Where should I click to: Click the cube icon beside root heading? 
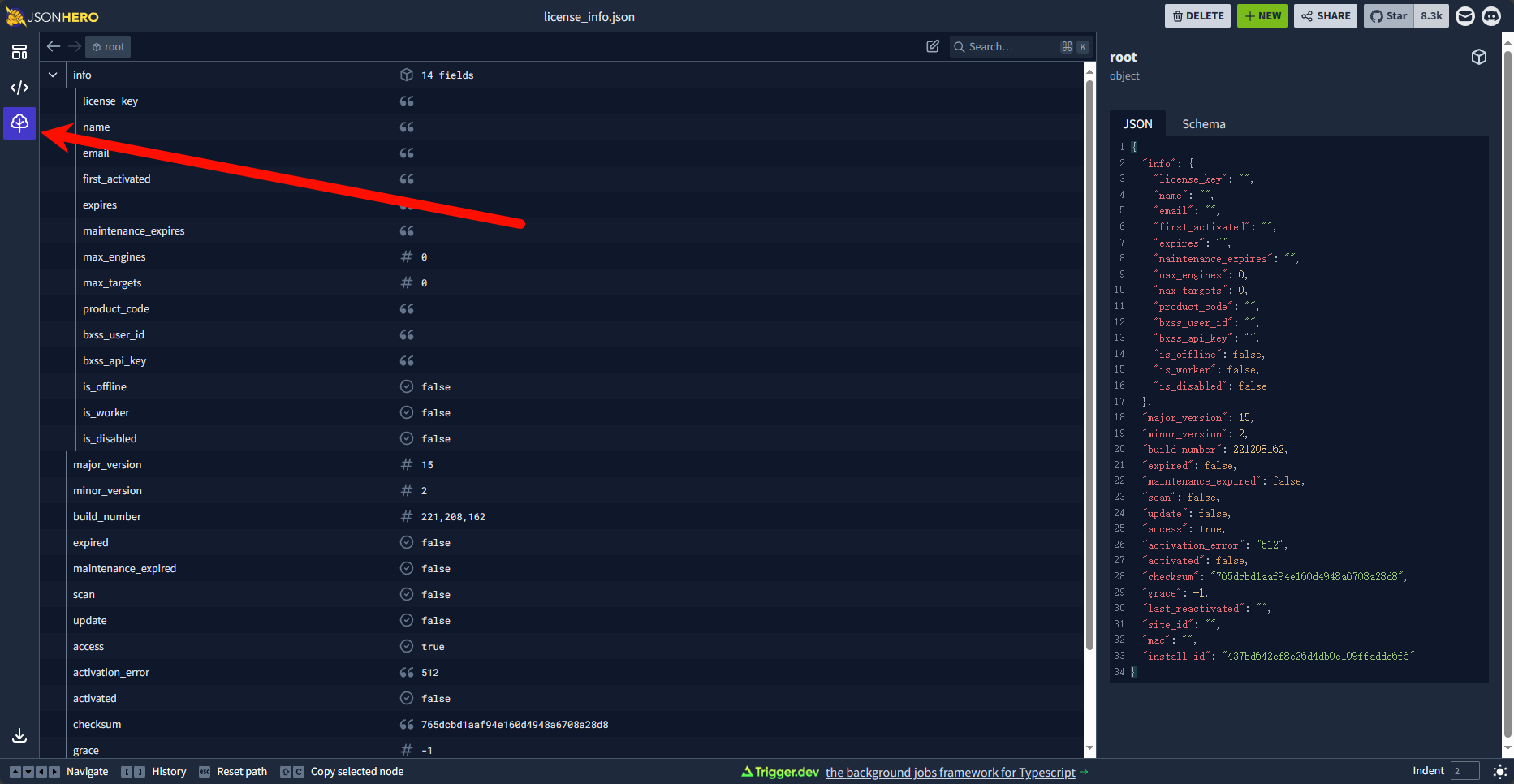pos(1478,57)
